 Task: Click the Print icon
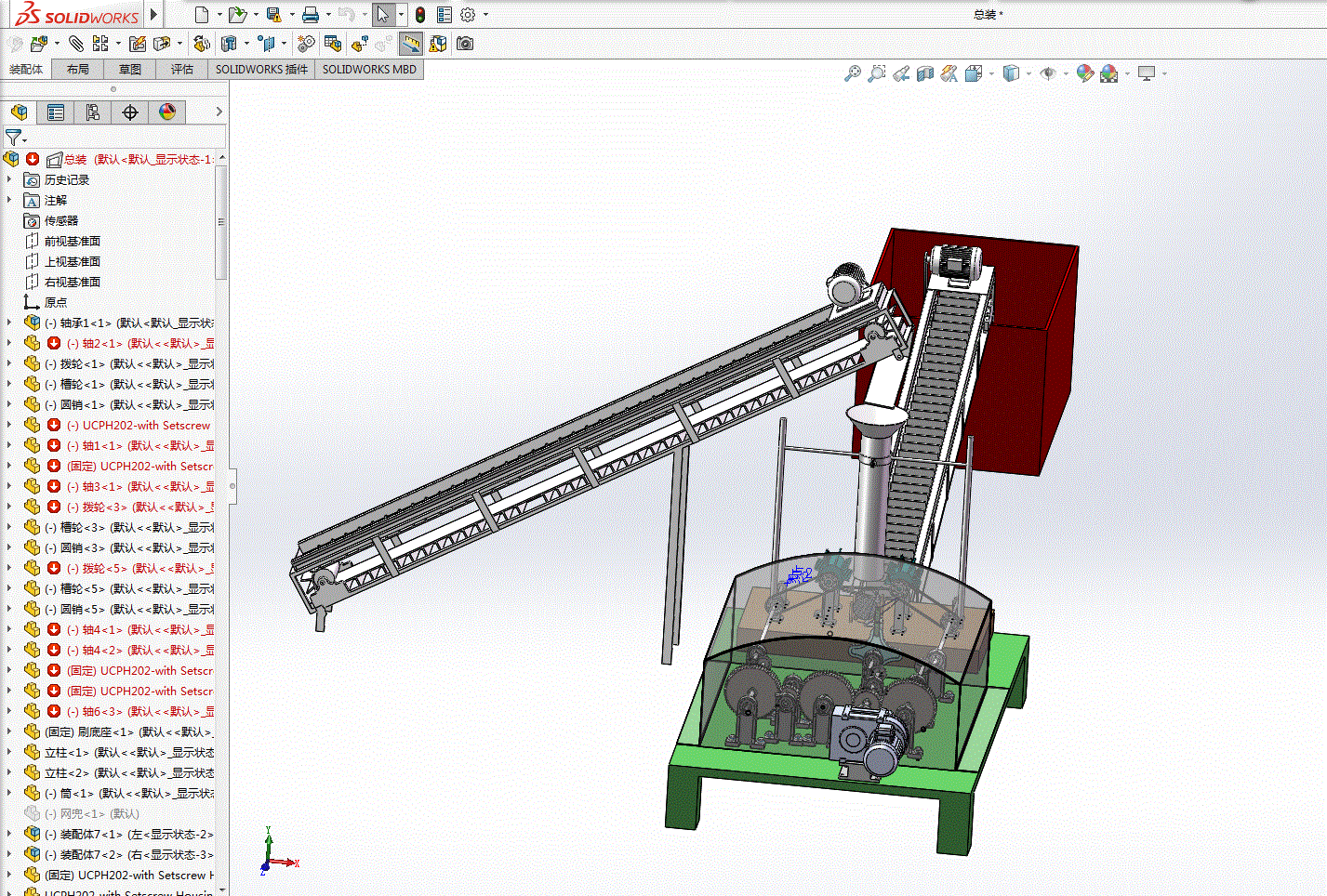pos(311,15)
